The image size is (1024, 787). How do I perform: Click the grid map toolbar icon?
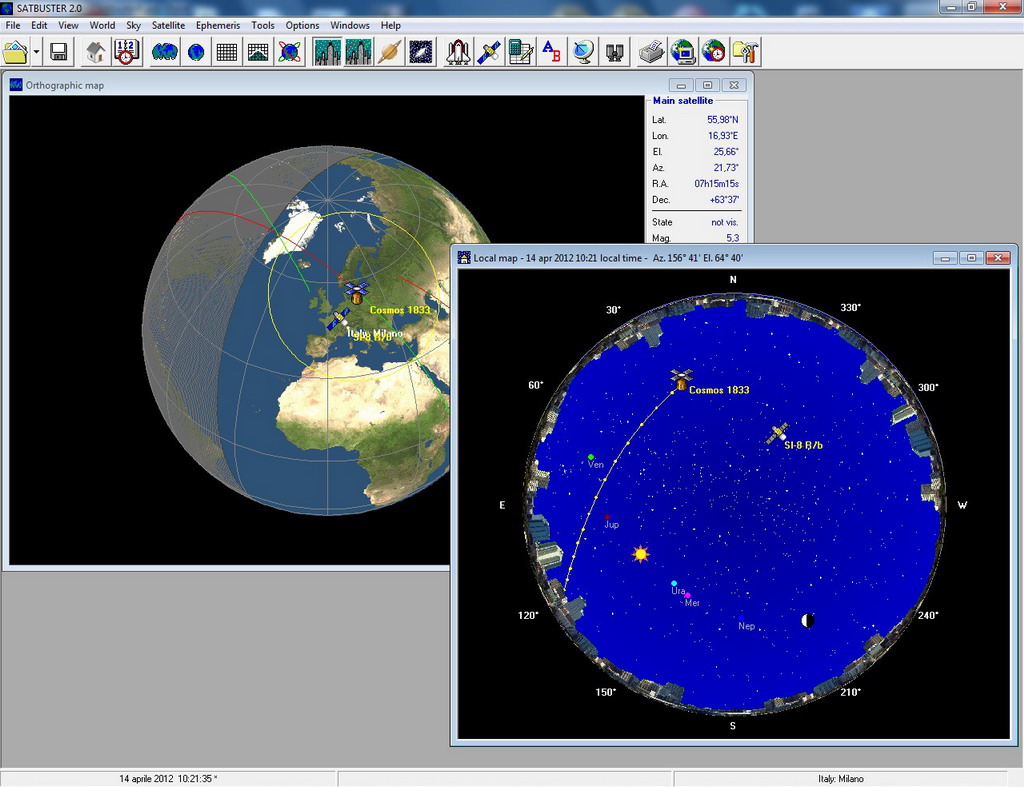click(x=227, y=52)
